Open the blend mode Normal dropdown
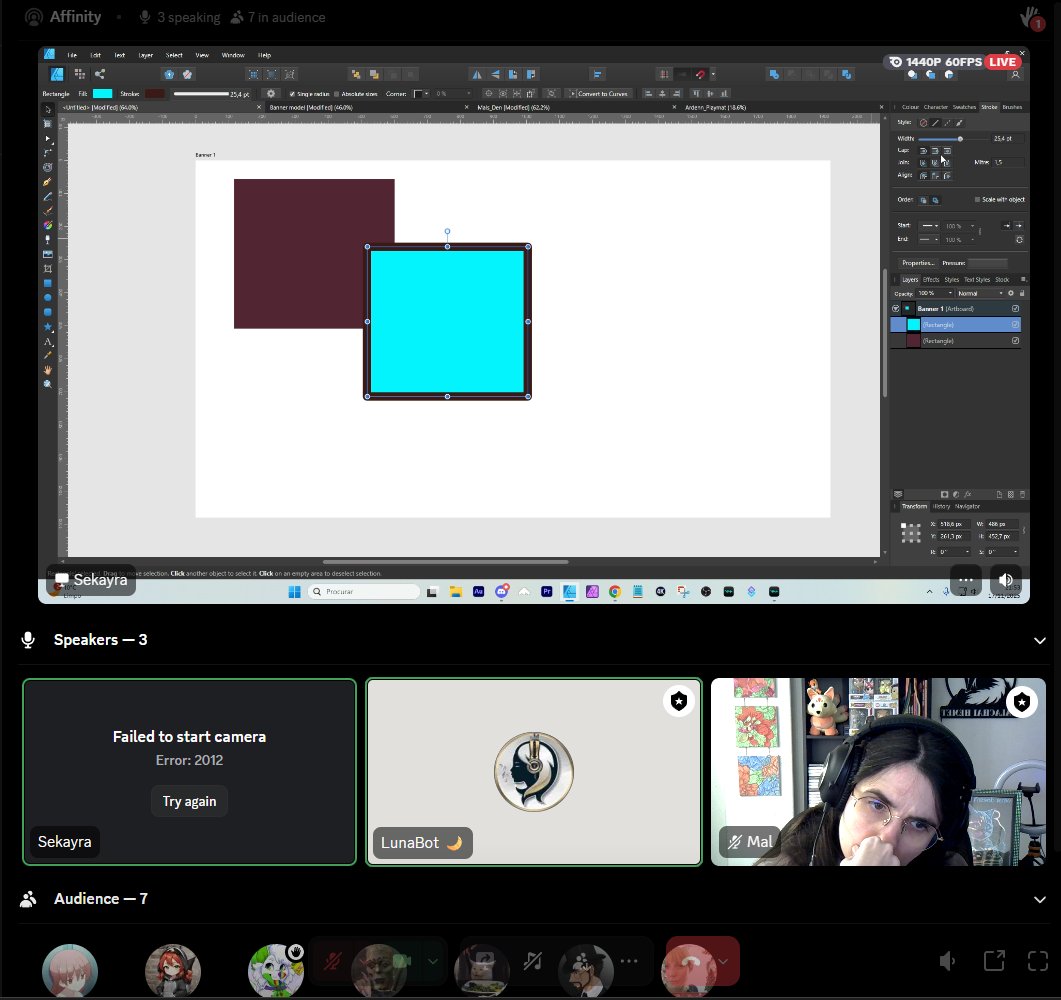The image size is (1061, 1000). (979, 293)
